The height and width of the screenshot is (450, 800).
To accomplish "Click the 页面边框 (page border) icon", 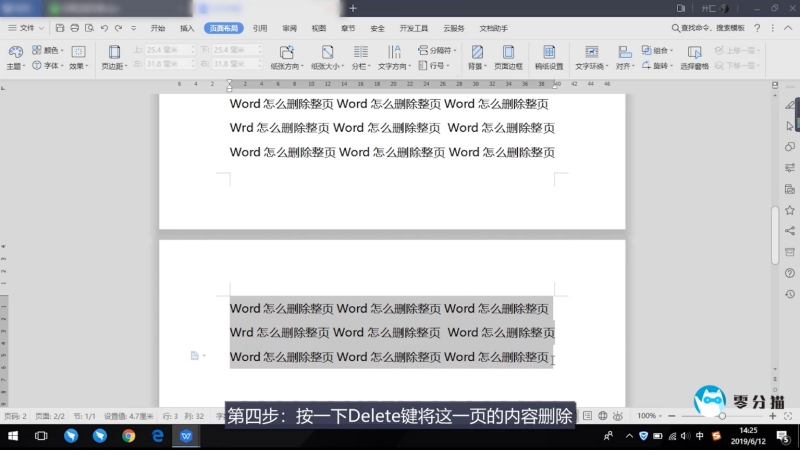I will (x=508, y=56).
